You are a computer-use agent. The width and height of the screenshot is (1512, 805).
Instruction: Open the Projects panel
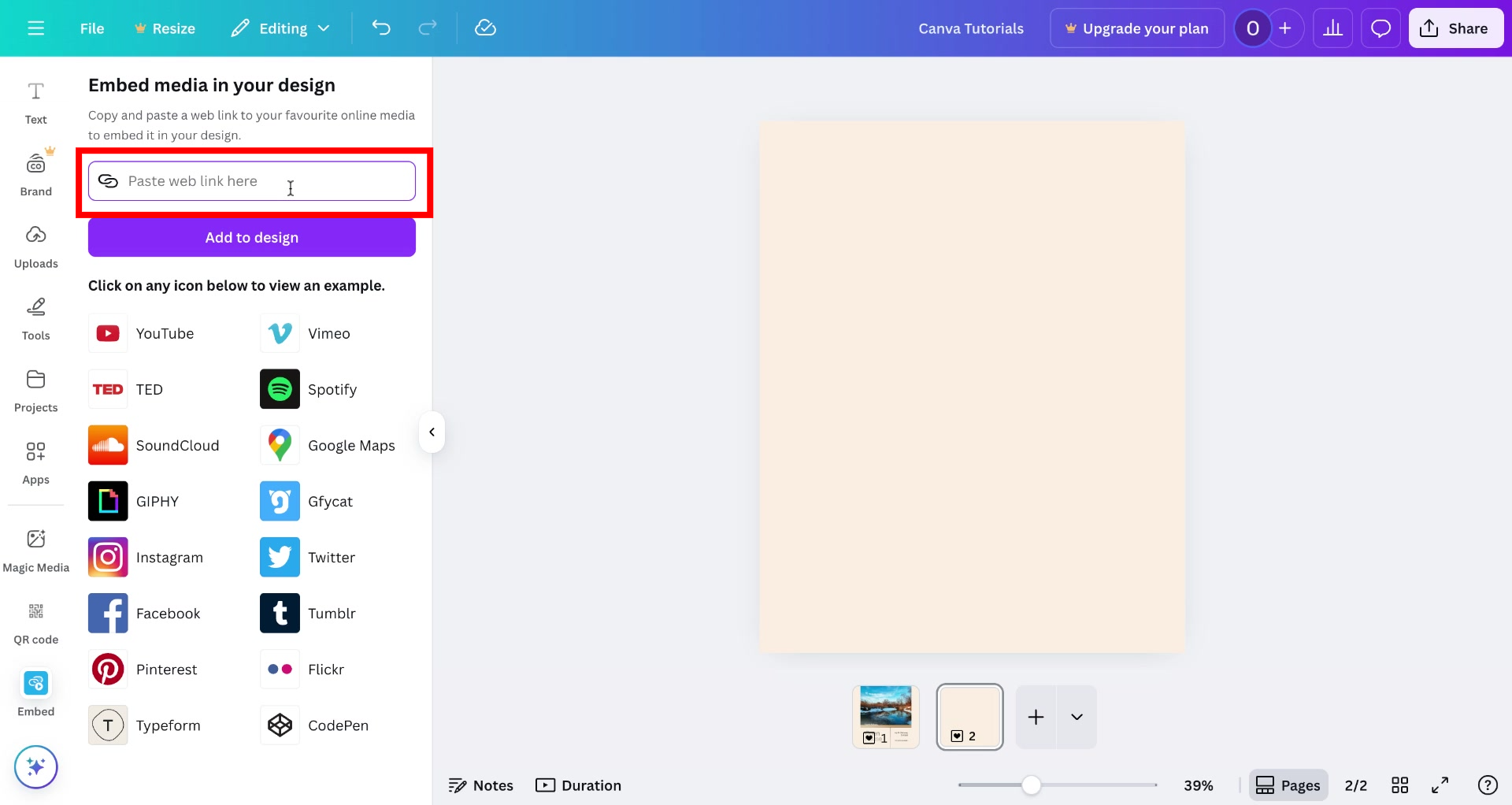(x=35, y=389)
